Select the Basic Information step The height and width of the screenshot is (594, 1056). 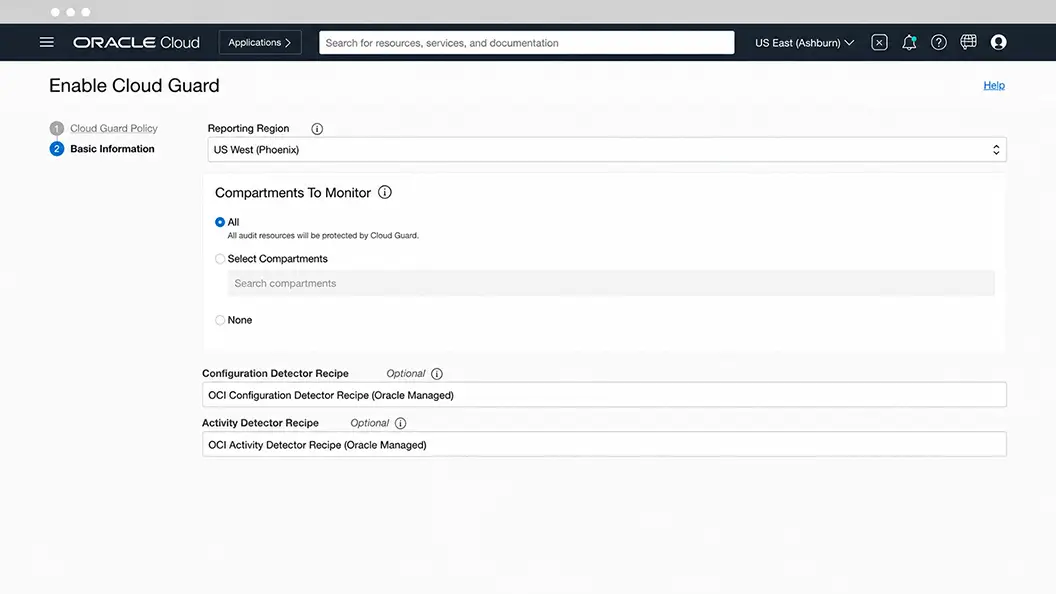(x=112, y=149)
